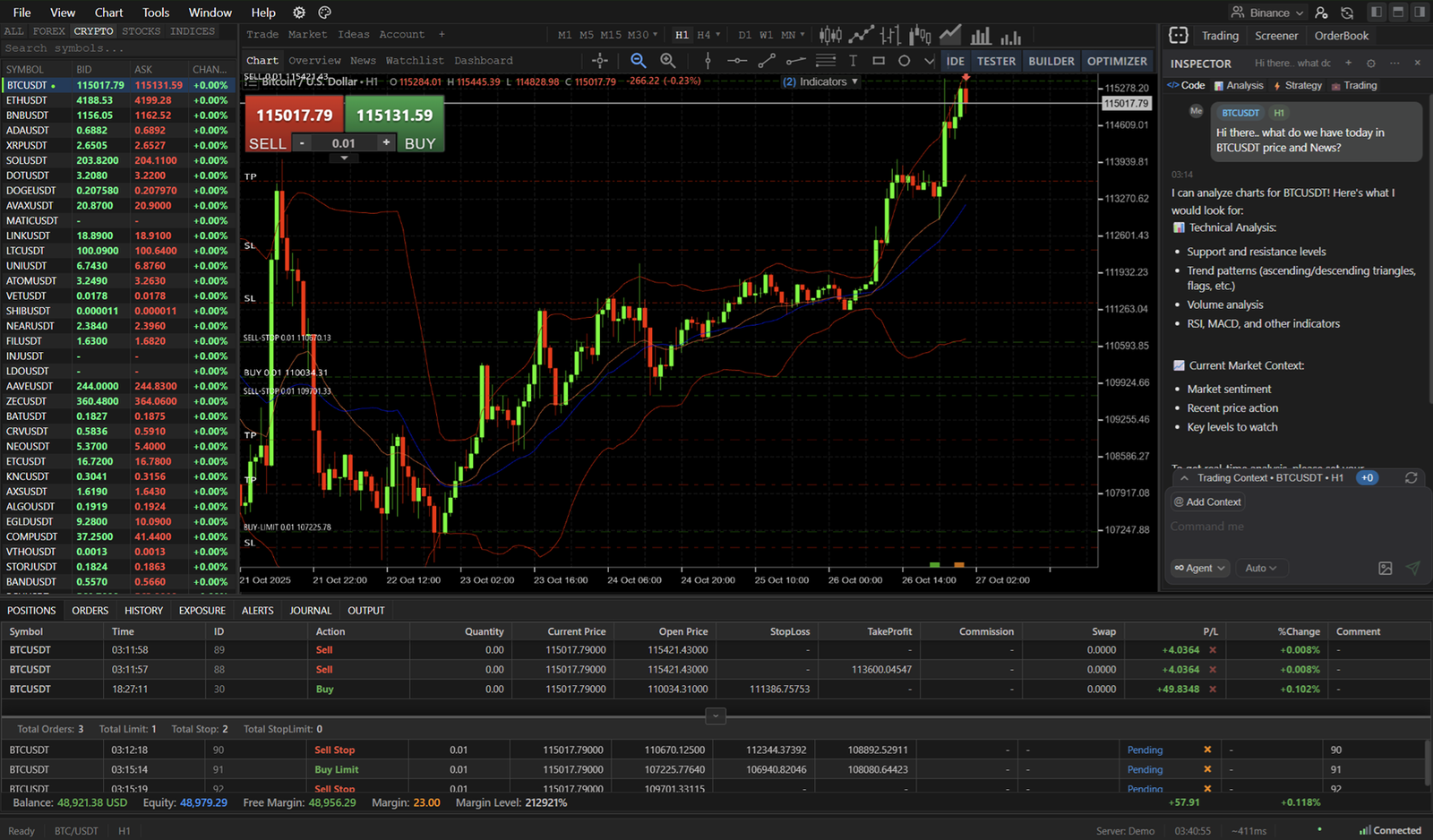Zoom in on the chart using the magnifier

click(668, 60)
